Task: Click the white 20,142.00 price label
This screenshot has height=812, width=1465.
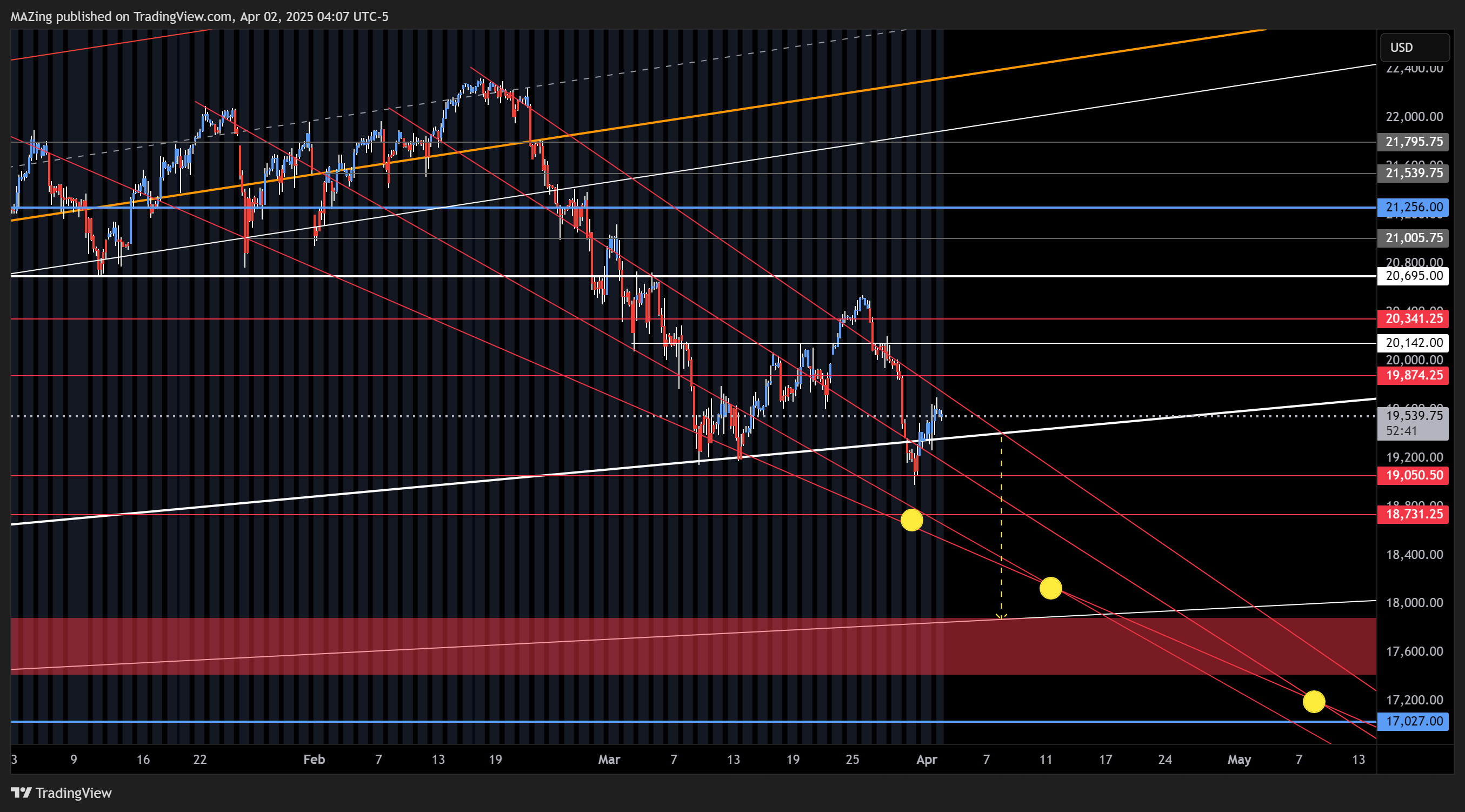Action: 1413,343
